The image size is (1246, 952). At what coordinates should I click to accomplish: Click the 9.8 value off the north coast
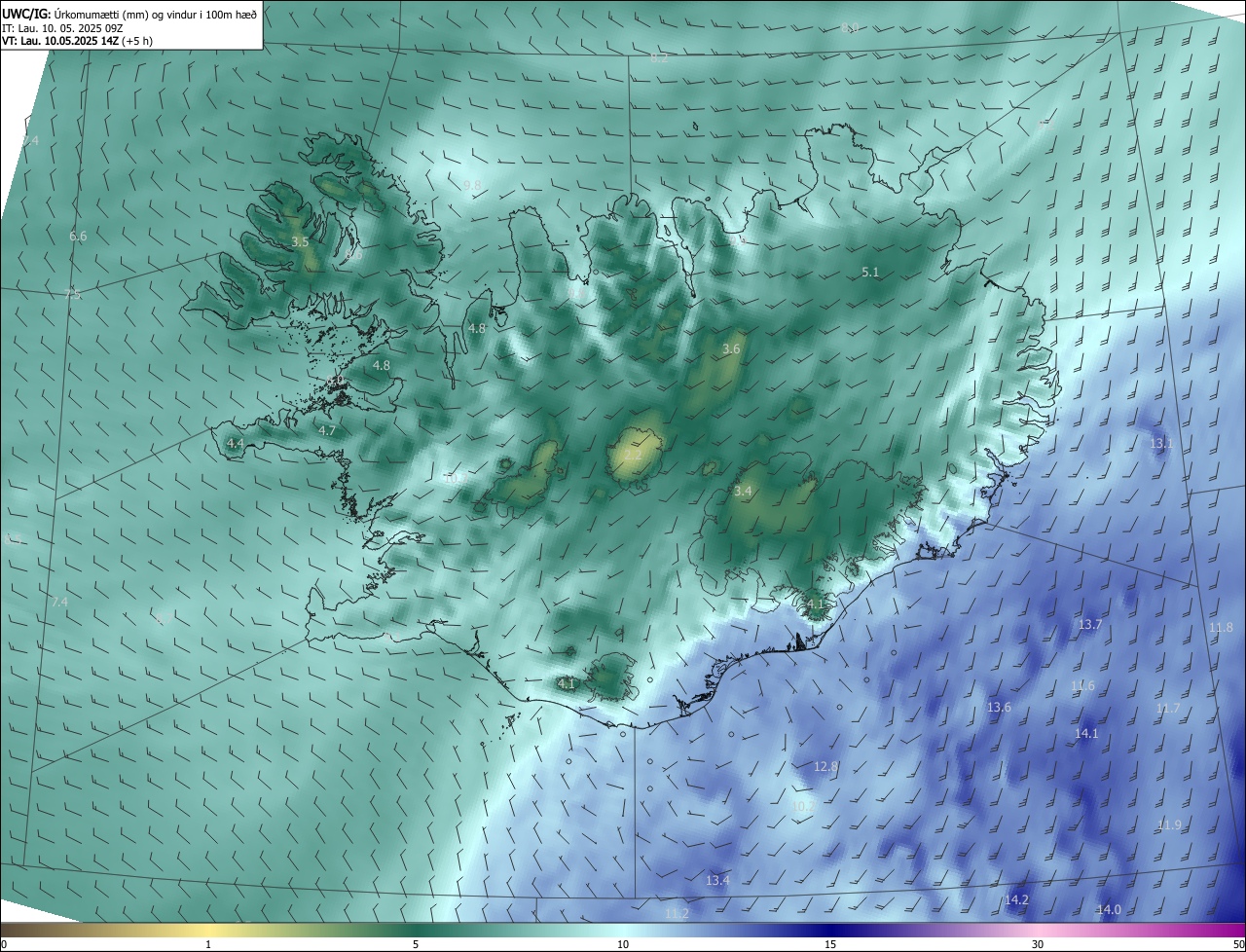[472, 185]
